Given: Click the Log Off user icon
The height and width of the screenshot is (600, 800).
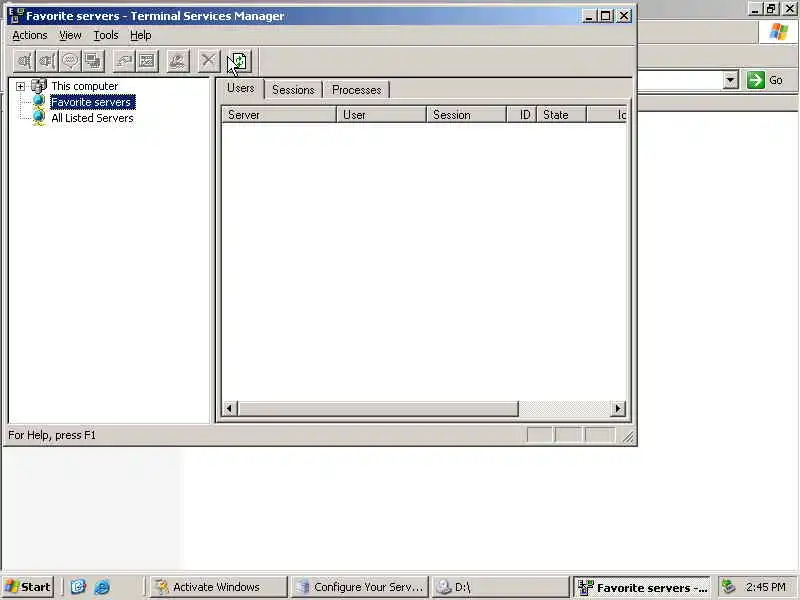Looking at the screenshot, I should click(x=178, y=62).
